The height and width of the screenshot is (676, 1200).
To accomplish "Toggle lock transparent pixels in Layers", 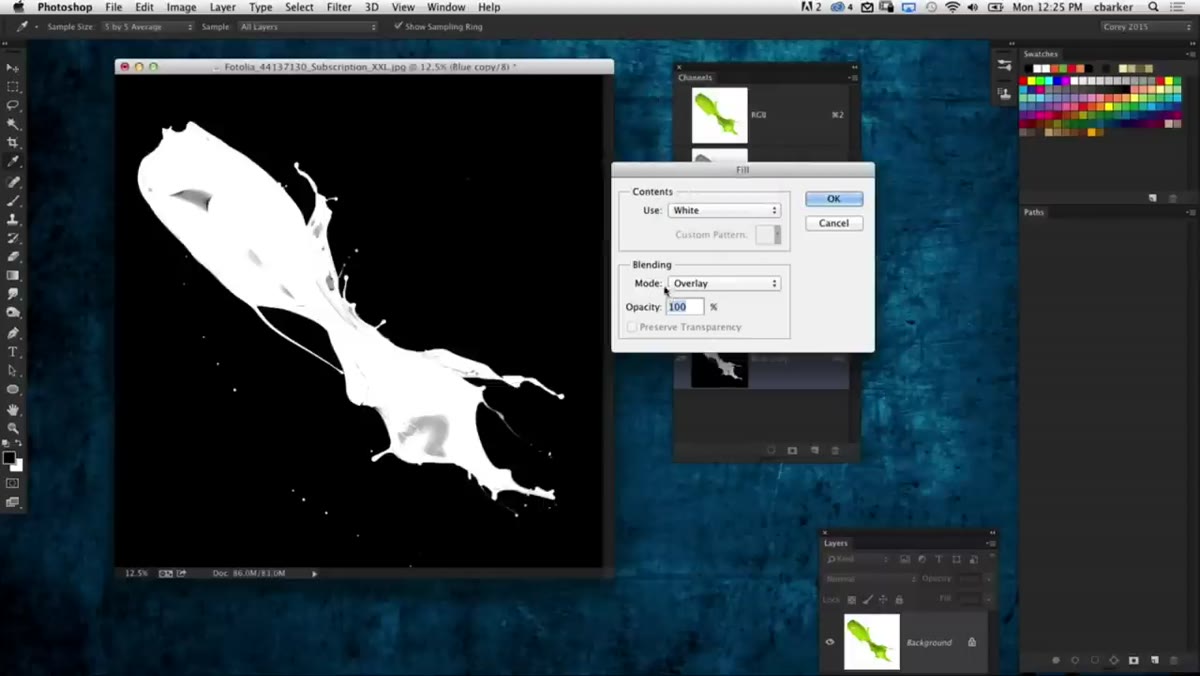I will 852,600.
